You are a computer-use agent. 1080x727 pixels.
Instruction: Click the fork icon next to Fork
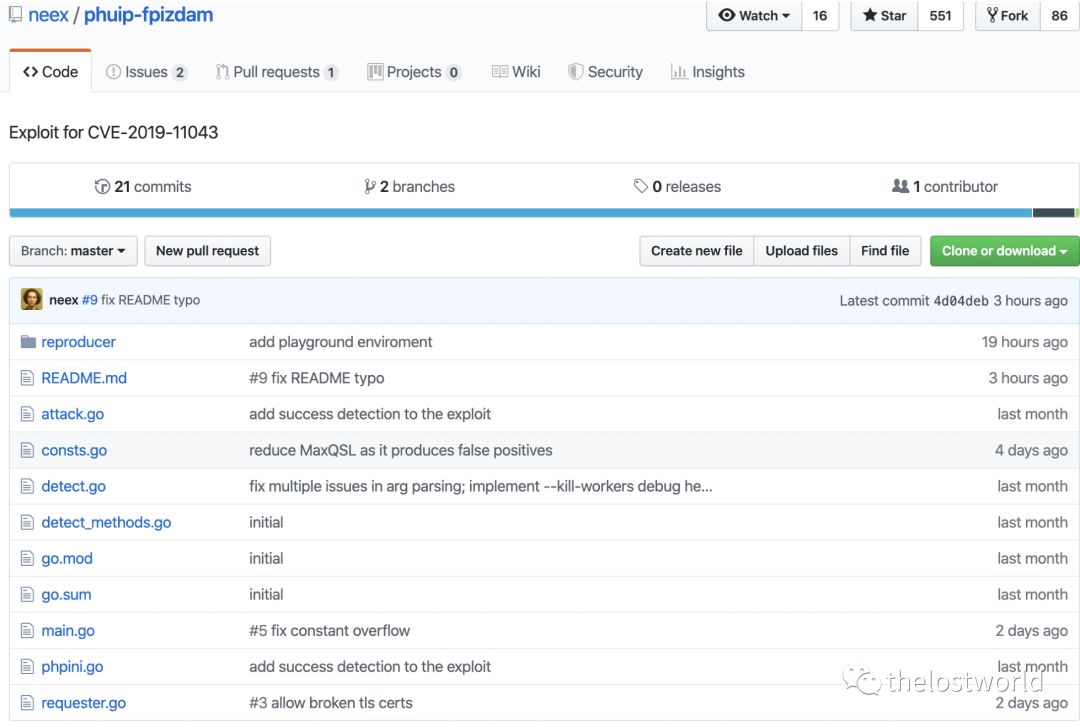pos(993,15)
